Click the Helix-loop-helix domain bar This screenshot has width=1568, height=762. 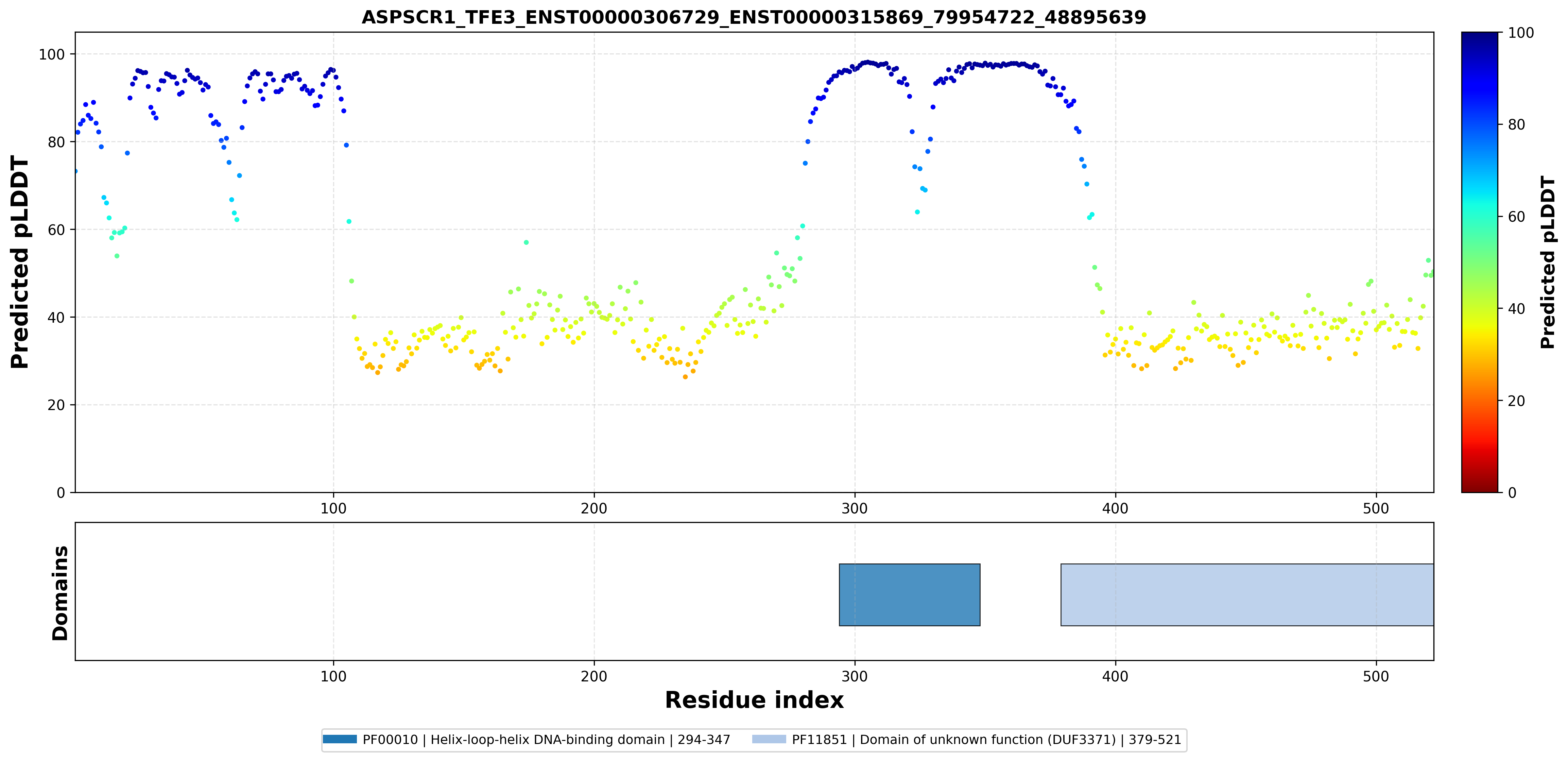[909, 594]
